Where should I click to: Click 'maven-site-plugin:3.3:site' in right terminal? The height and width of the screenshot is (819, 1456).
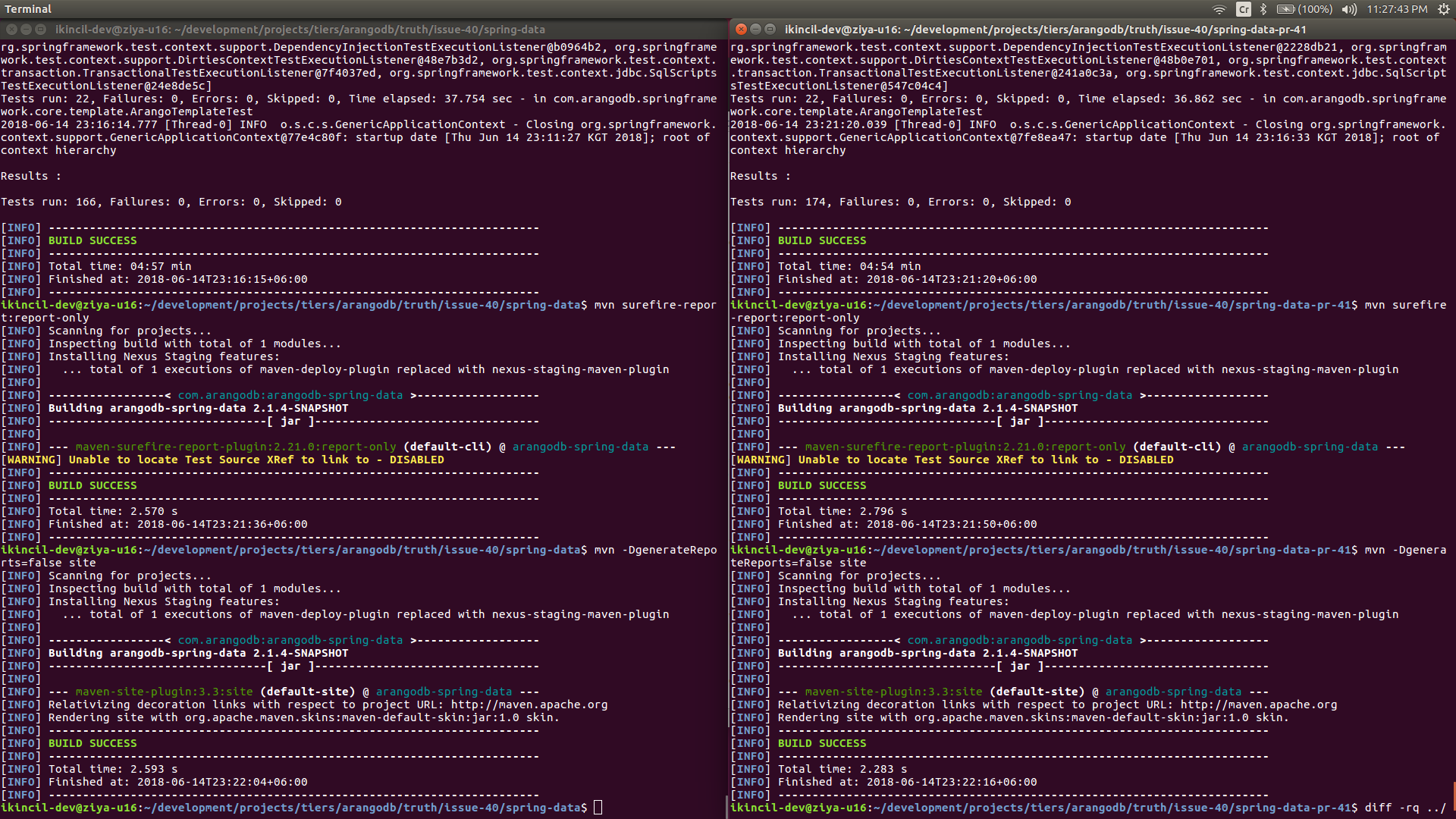point(894,692)
